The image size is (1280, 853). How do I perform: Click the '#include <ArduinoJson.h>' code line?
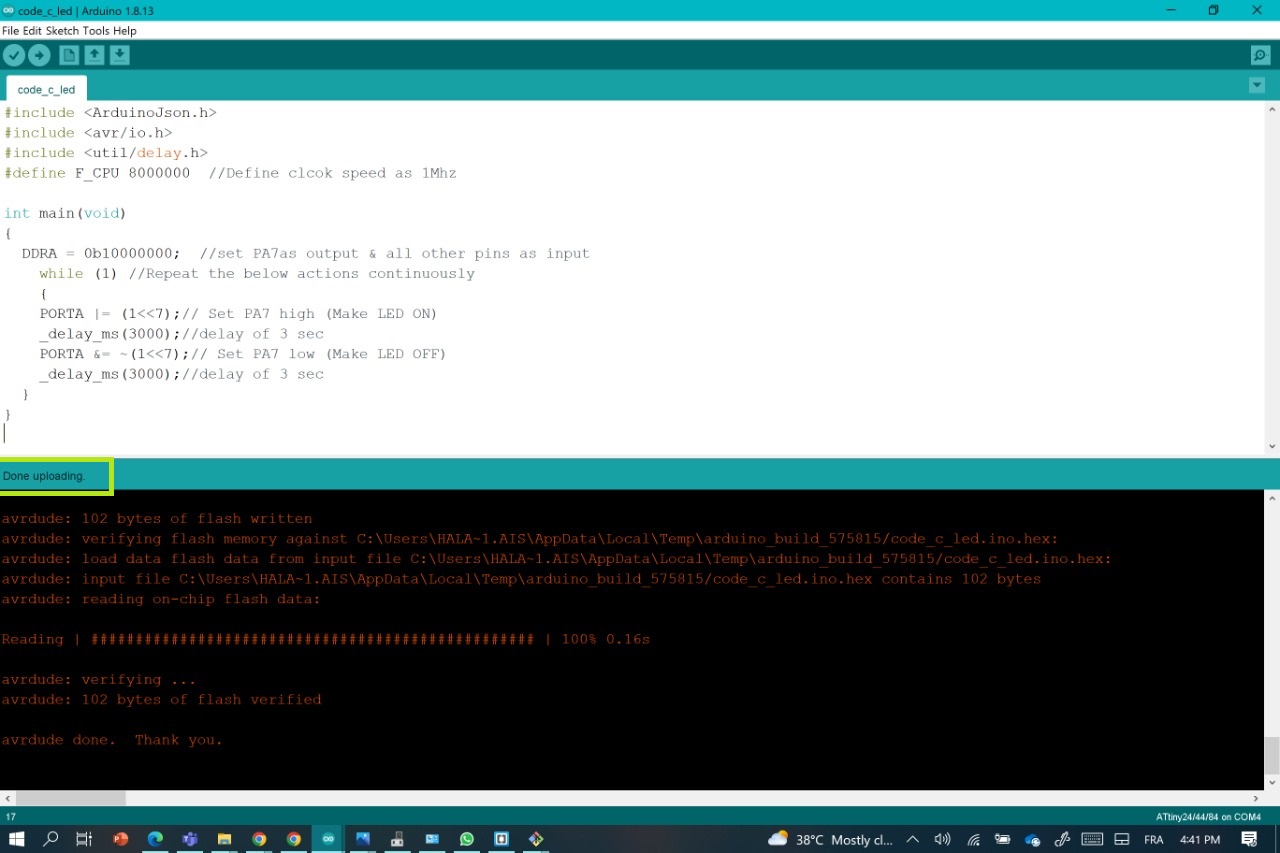point(110,113)
